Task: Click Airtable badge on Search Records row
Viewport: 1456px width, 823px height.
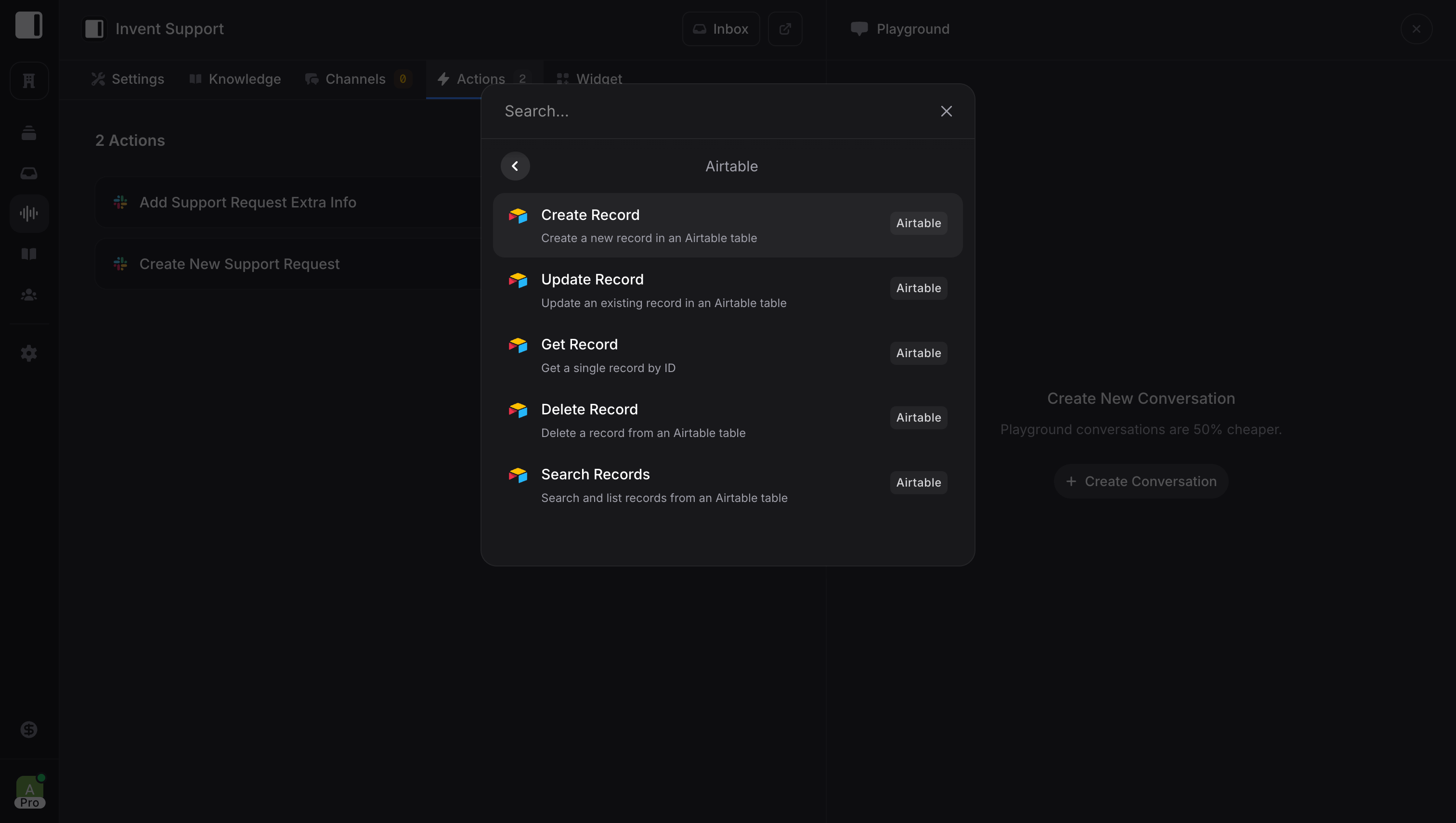Action: (919, 483)
